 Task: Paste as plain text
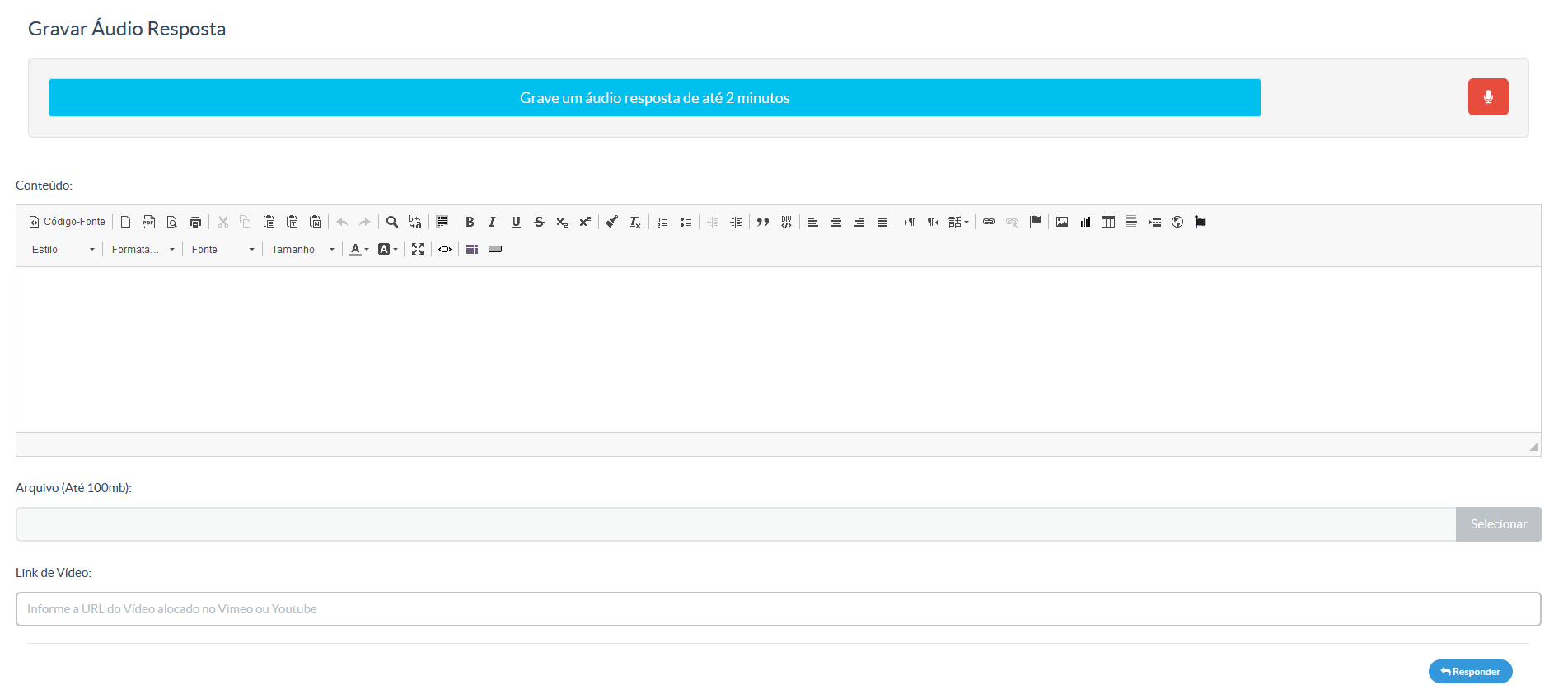[292, 222]
